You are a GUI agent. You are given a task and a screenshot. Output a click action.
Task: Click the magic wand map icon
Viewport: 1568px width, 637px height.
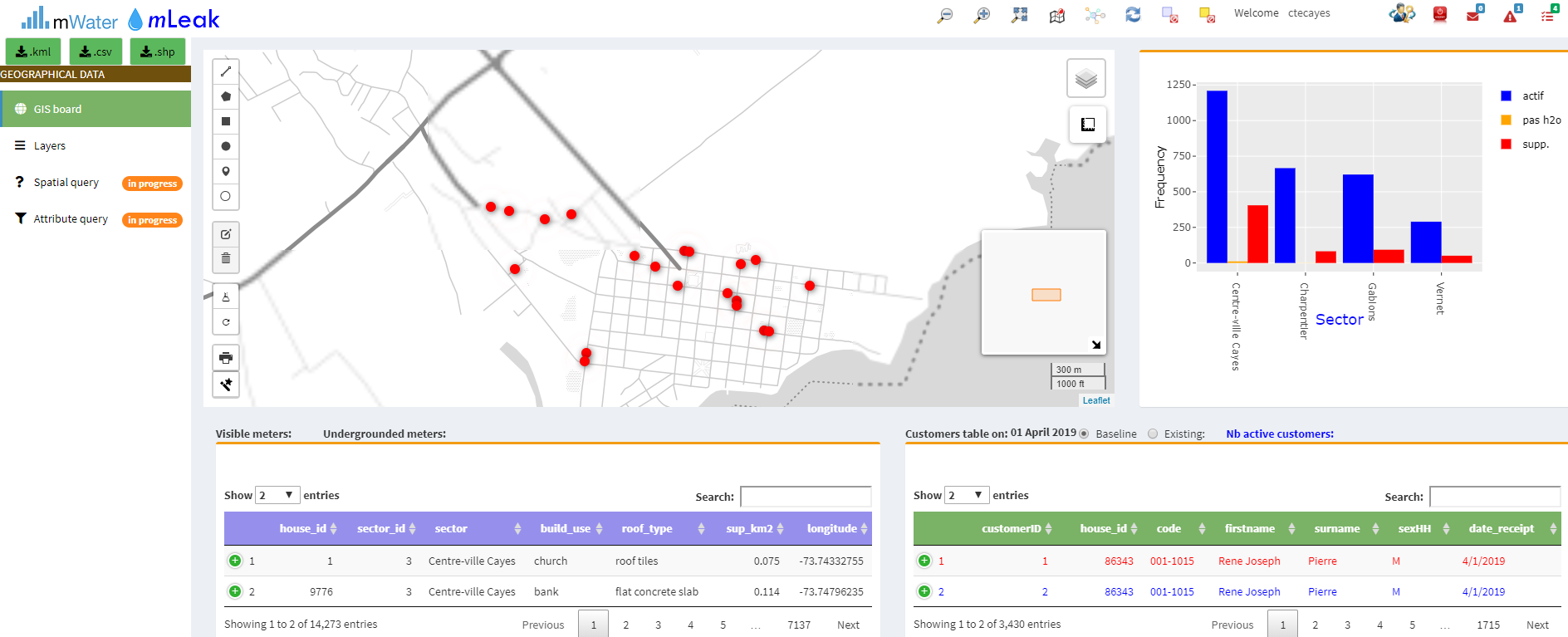click(226, 385)
